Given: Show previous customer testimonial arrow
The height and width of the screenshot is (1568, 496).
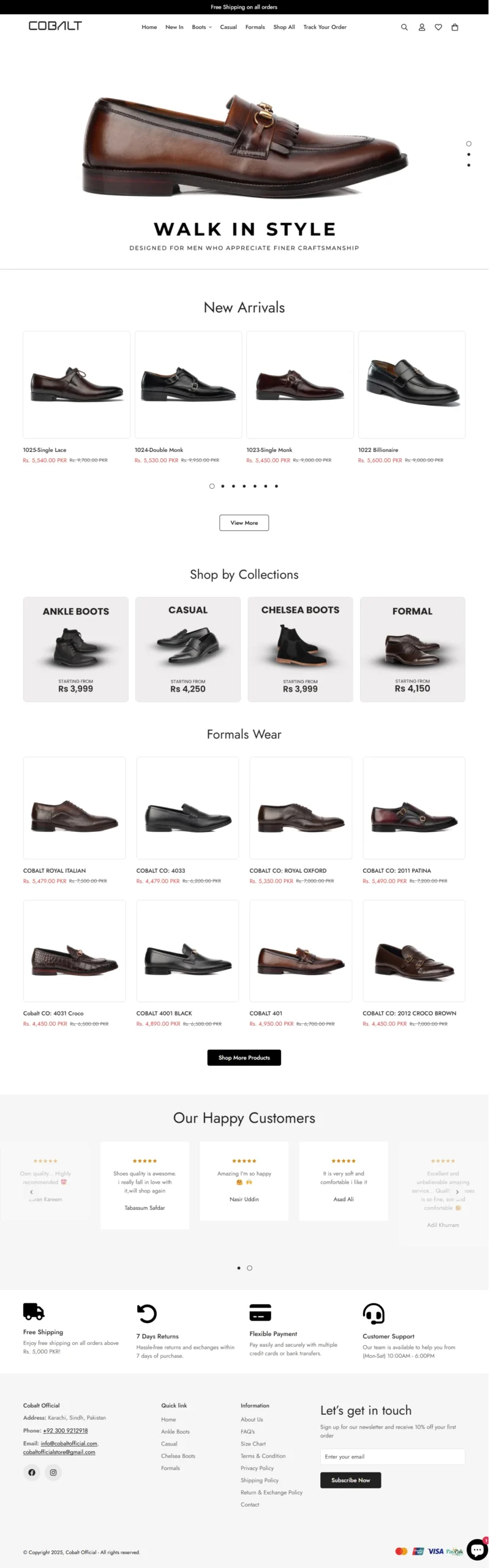Looking at the screenshot, I should click(31, 1192).
